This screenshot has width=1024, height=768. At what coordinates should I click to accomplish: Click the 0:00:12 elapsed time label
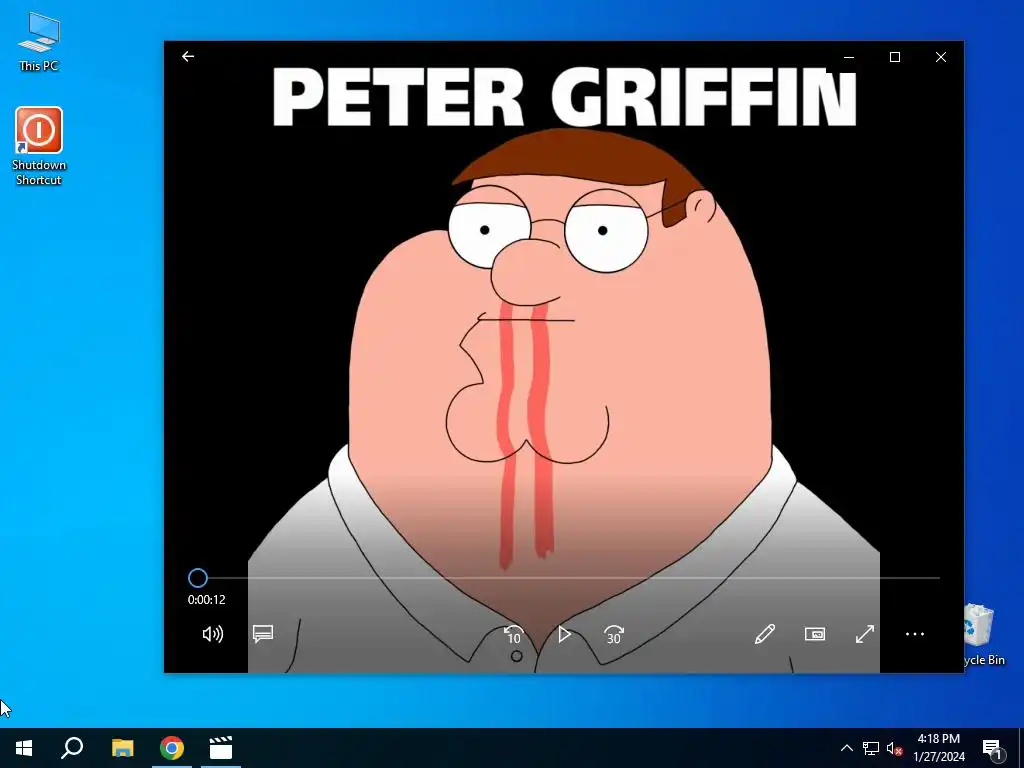coord(206,600)
